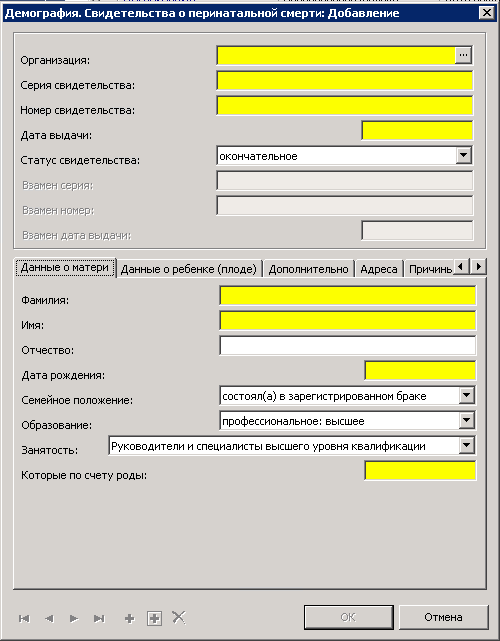Delete record with the X icon
Viewport: 500px width, 641px height.
pos(179,618)
